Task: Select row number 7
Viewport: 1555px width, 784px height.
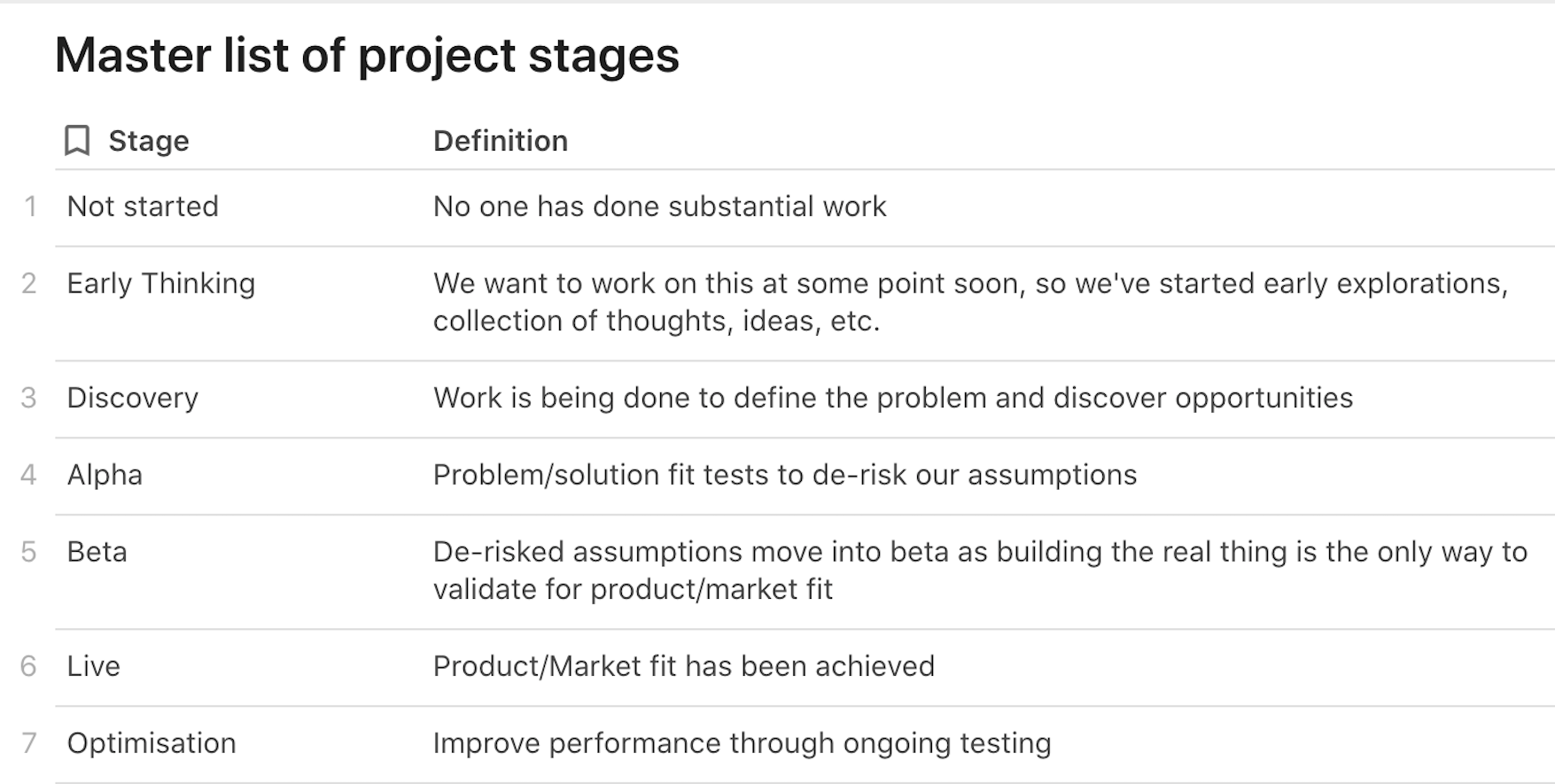Action: click(29, 743)
